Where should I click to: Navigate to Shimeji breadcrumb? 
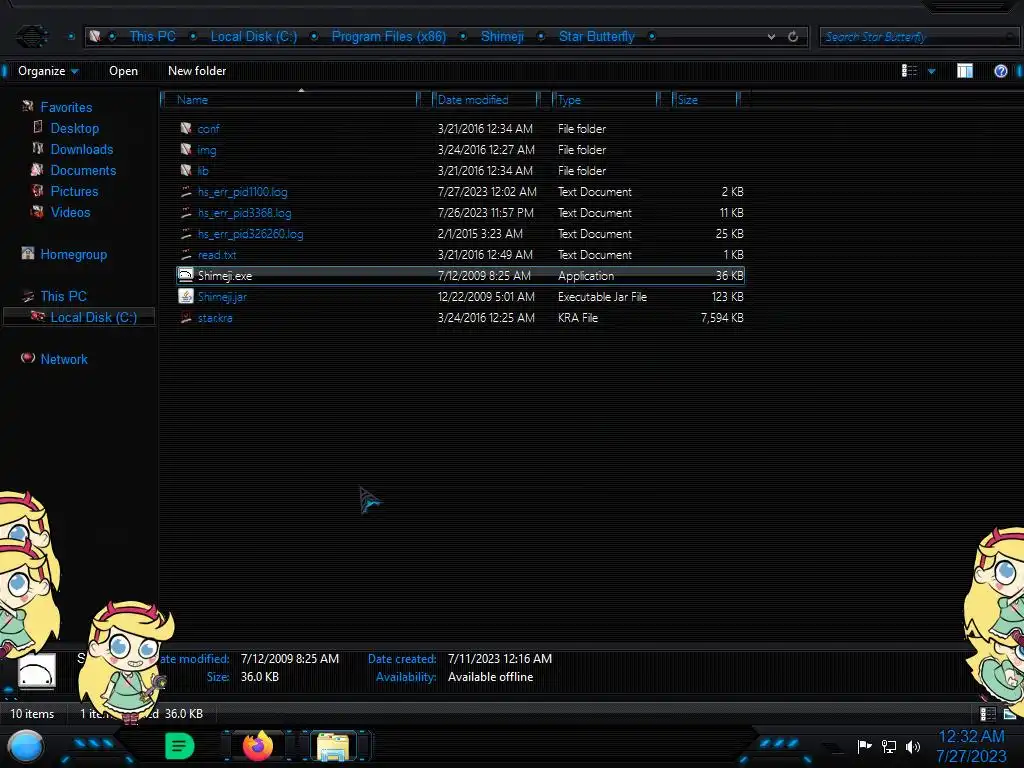(502, 37)
